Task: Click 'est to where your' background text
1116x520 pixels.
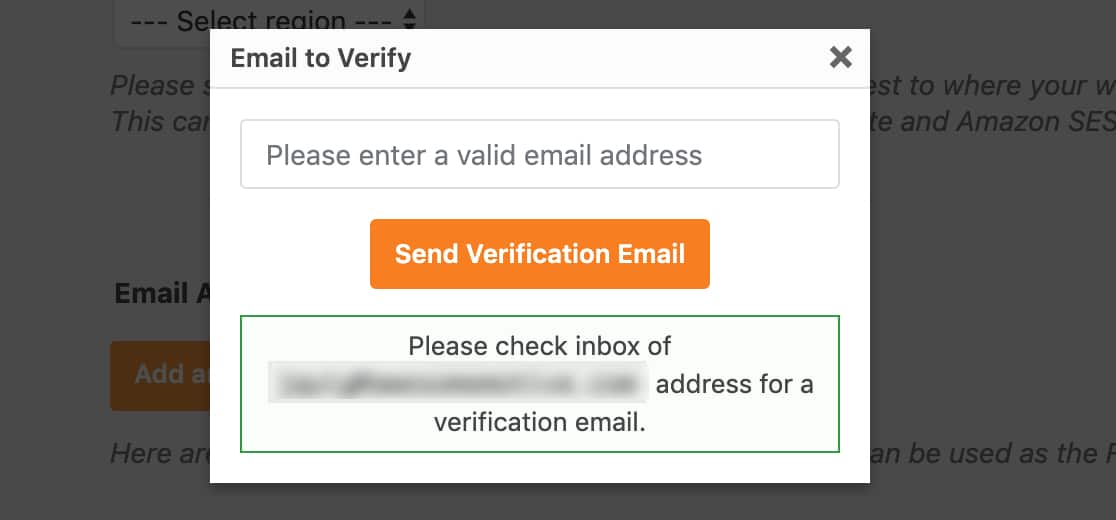Action: pos(990,86)
